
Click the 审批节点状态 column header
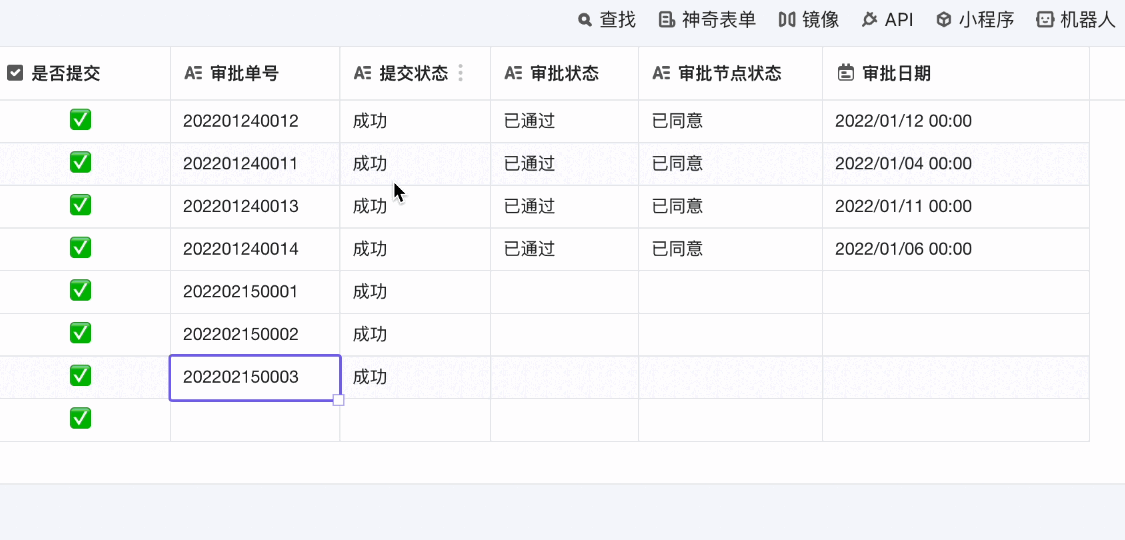point(729,73)
